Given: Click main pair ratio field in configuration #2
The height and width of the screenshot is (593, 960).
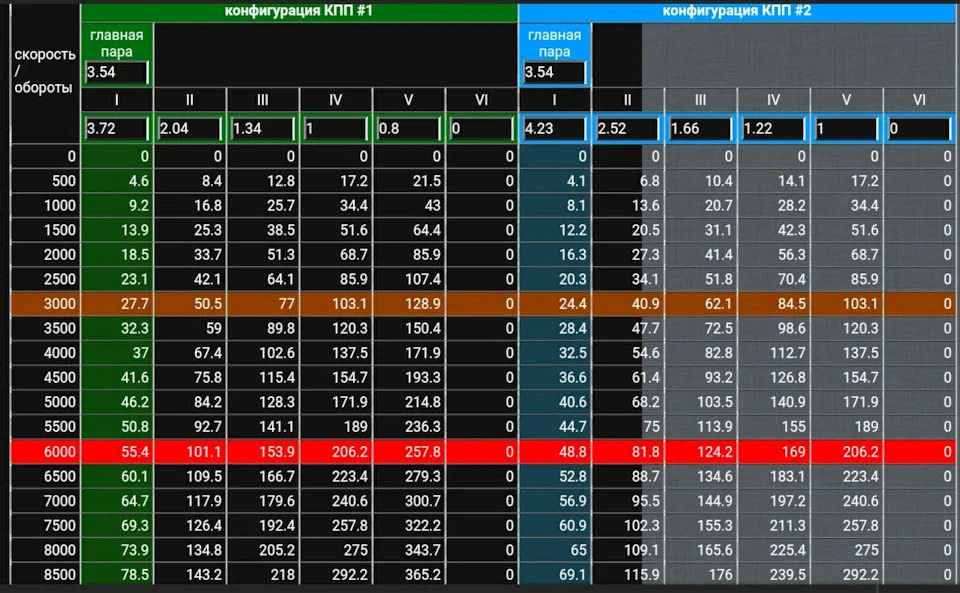Looking at the screenshot, I should click(554, 72).
